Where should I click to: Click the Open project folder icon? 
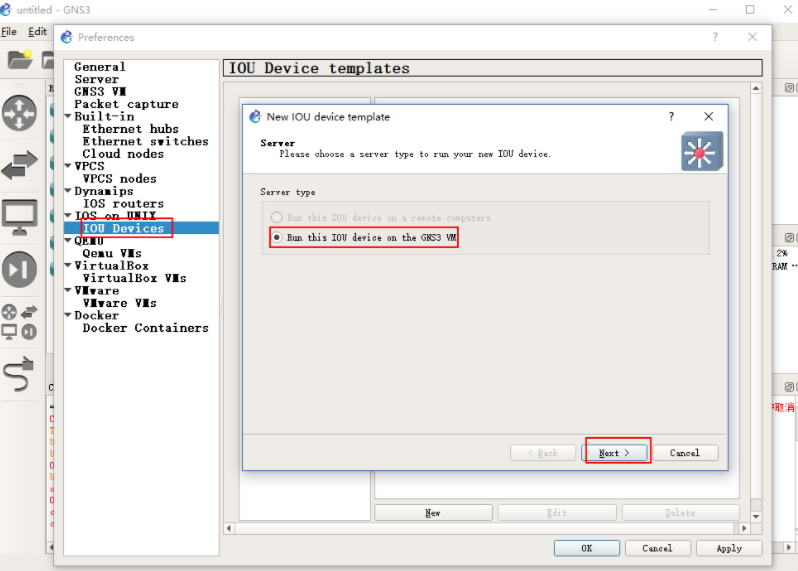[x=20, y=60]
